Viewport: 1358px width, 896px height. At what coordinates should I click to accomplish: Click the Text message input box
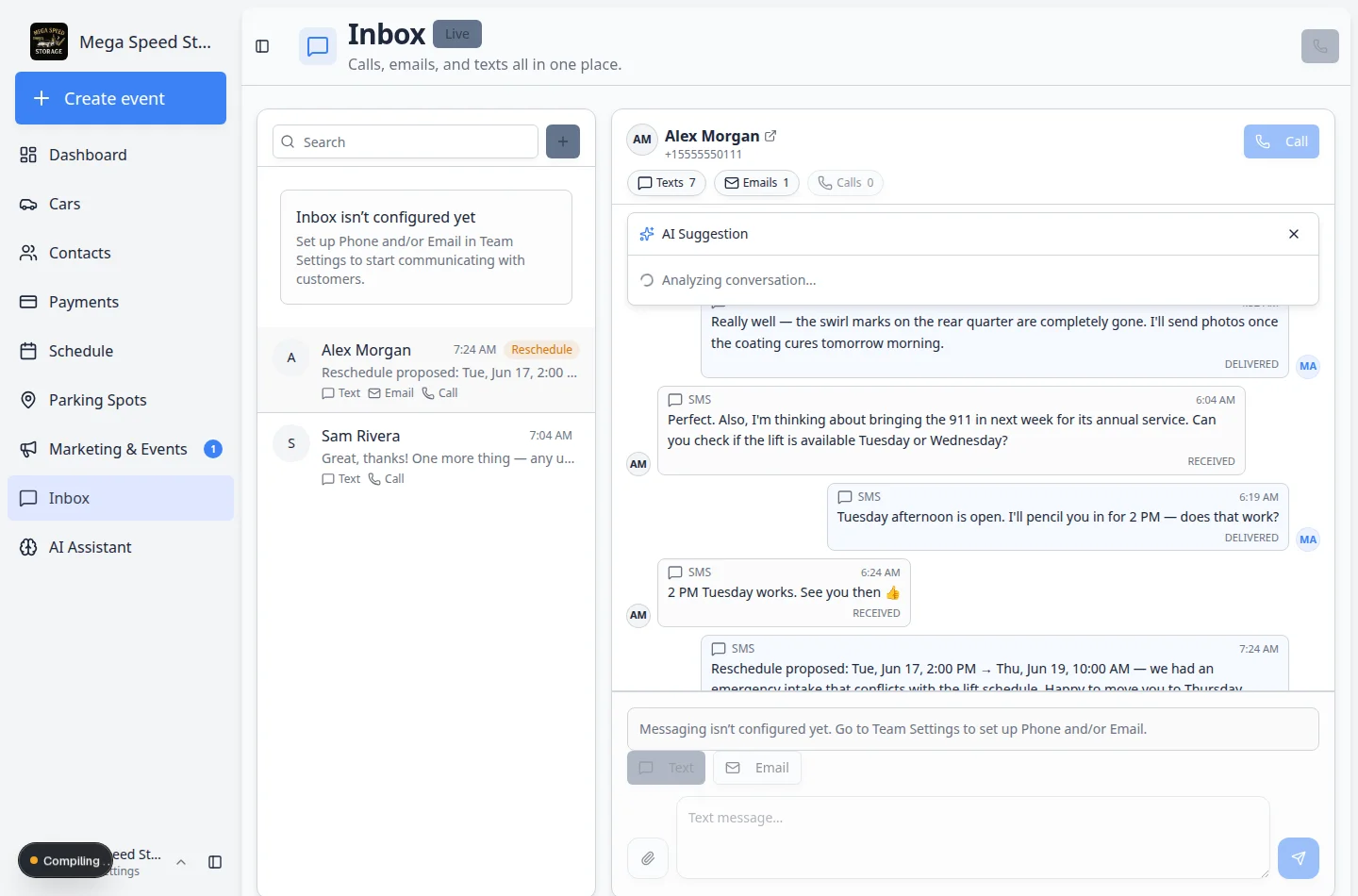click(x=973, y=838)
